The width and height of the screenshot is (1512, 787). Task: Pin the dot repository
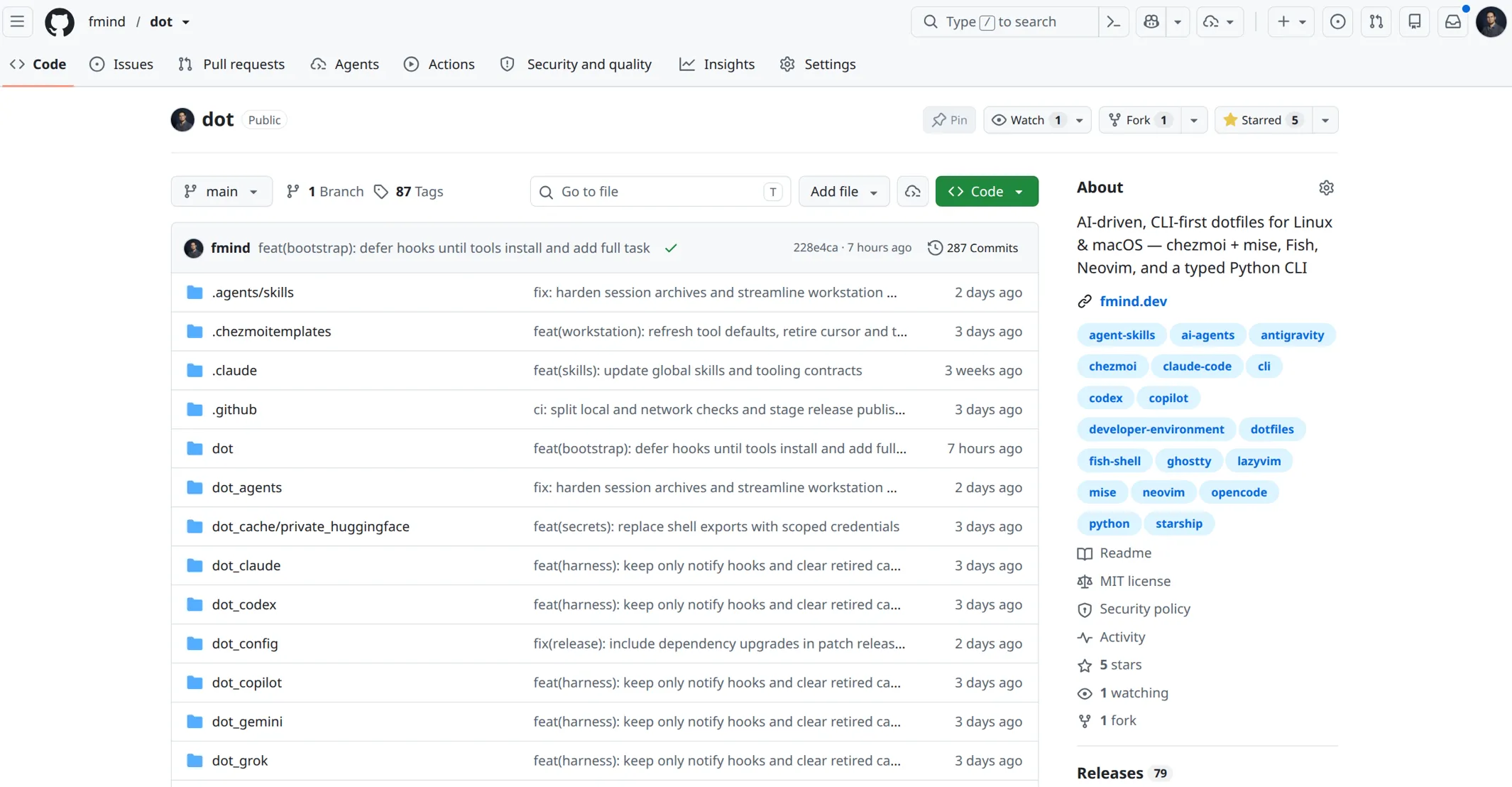(x=949, y=120)
